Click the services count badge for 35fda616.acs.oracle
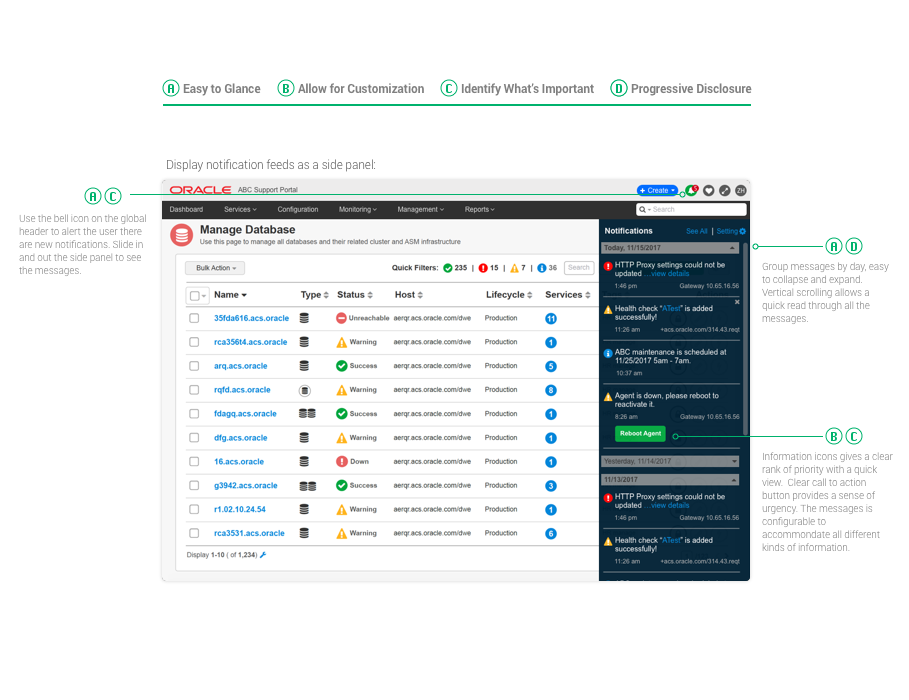This screenshot has width=909, height=700. 551,318
